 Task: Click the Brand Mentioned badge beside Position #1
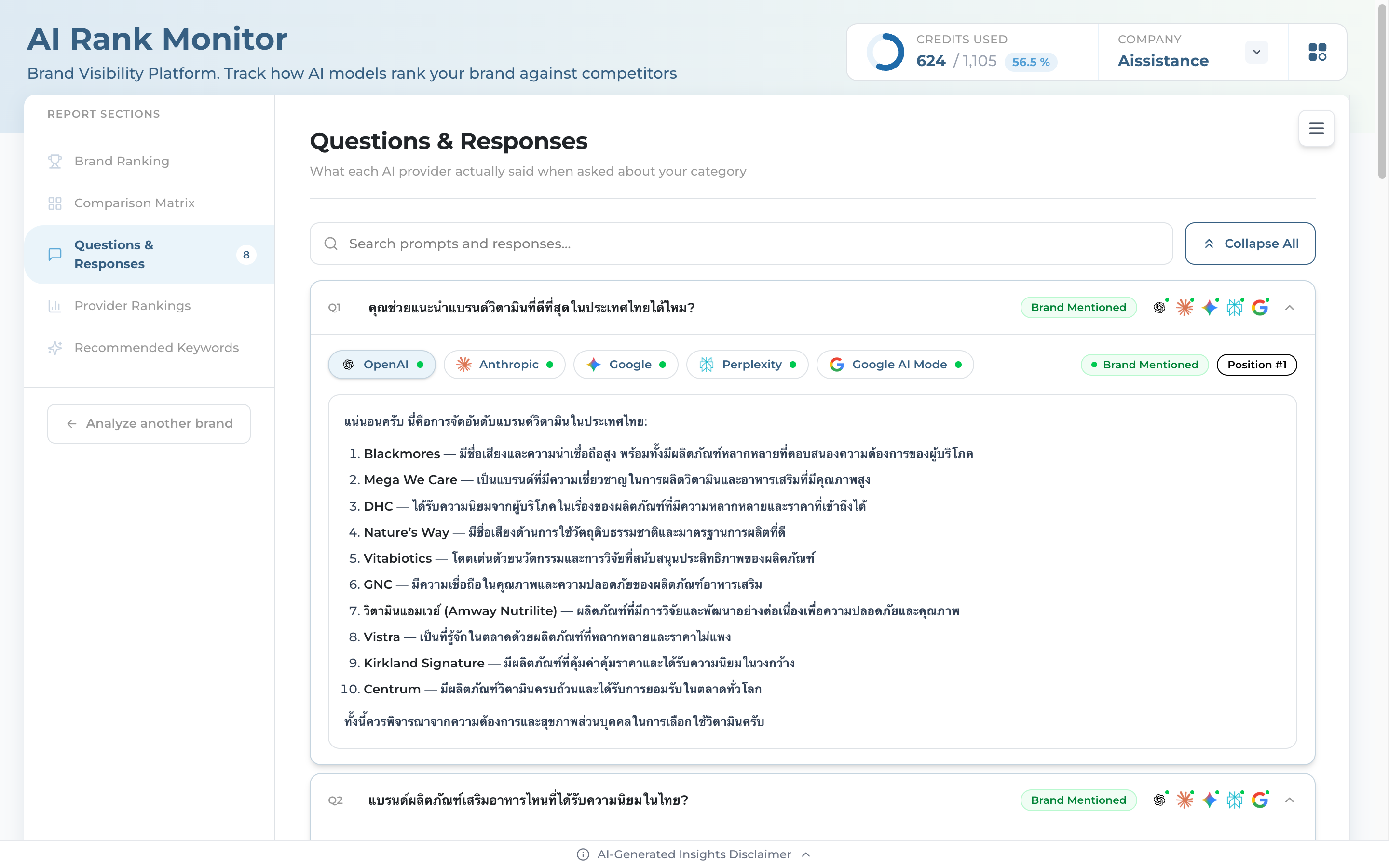(1144, 365)
